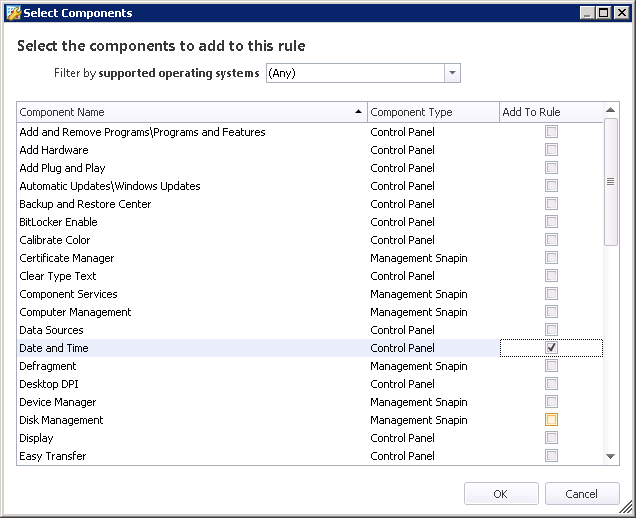Screen dimensions: 636x518
Task: Select Add Plug and Play row name
Action: (x=62, y=168)
